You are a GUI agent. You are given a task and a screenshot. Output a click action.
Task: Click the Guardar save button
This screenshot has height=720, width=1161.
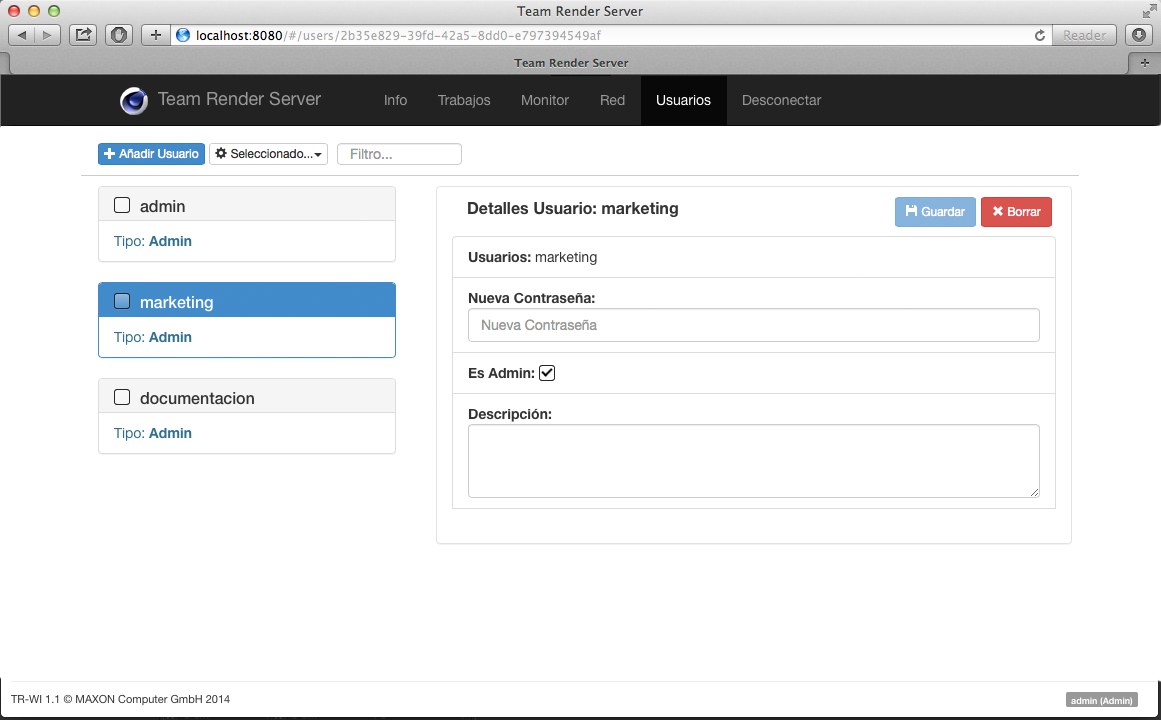pos(934,212)
